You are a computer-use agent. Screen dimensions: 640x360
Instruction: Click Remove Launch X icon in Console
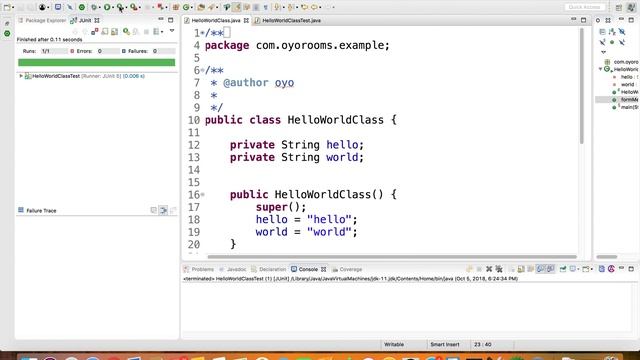489,269
